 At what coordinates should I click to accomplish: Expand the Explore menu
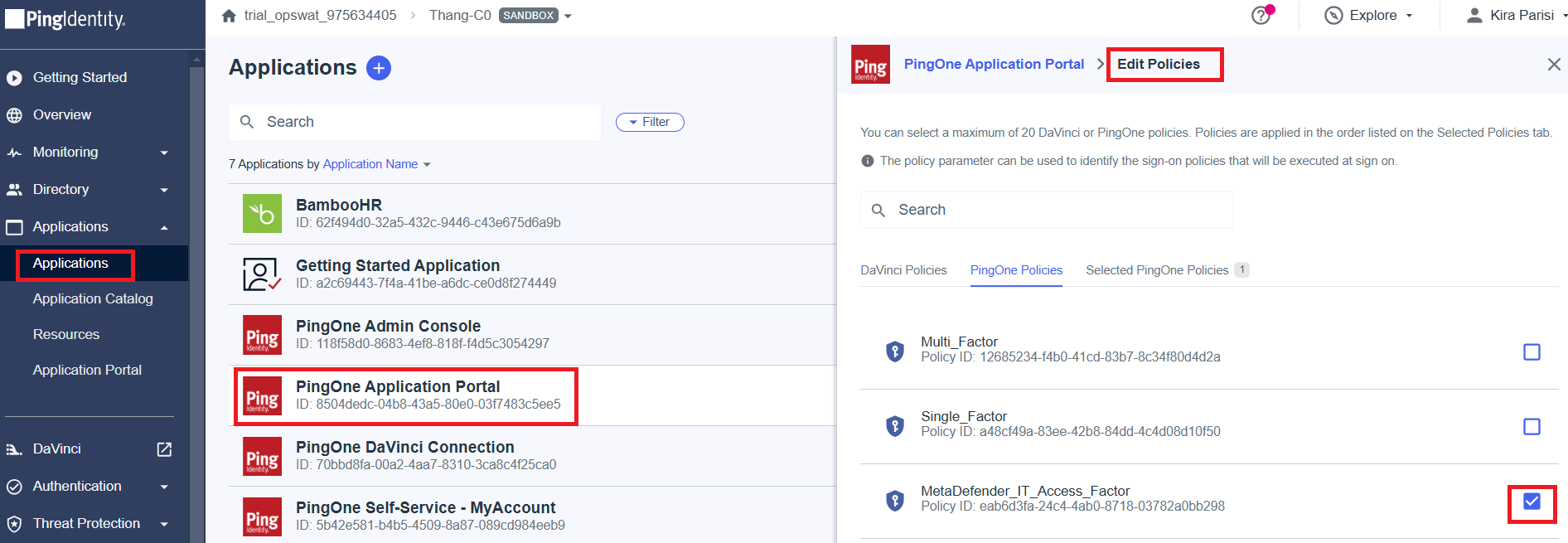(1368, 16)
